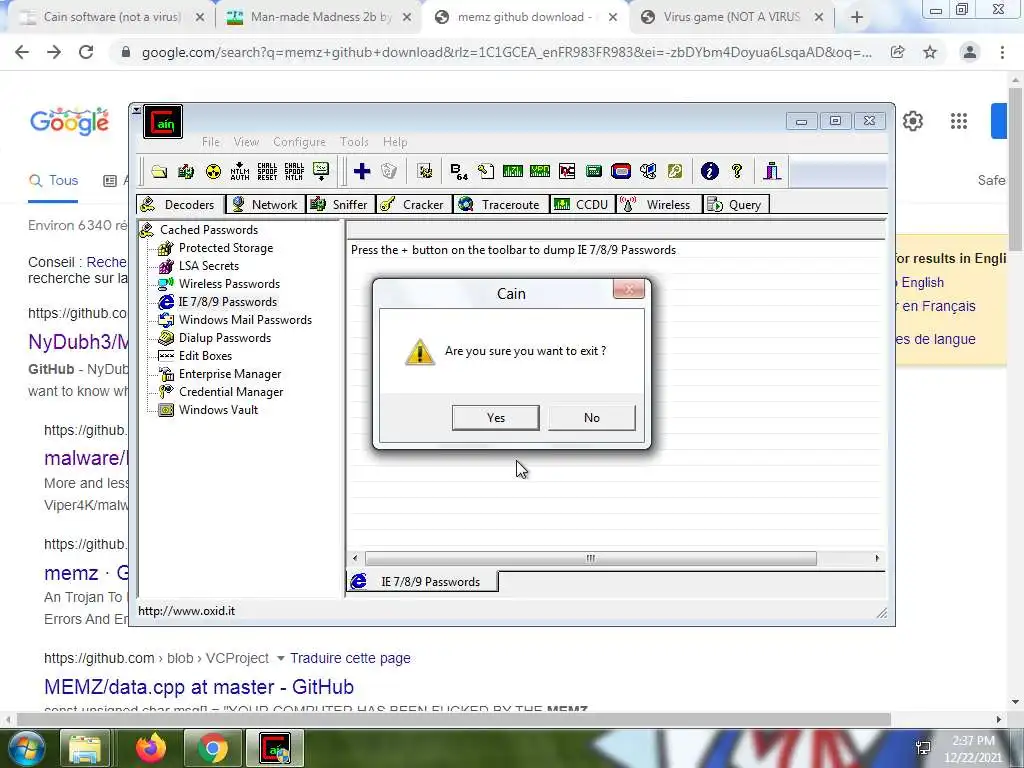
Task: Switch to the Cracker tab
Action: [x=413, y=204]
